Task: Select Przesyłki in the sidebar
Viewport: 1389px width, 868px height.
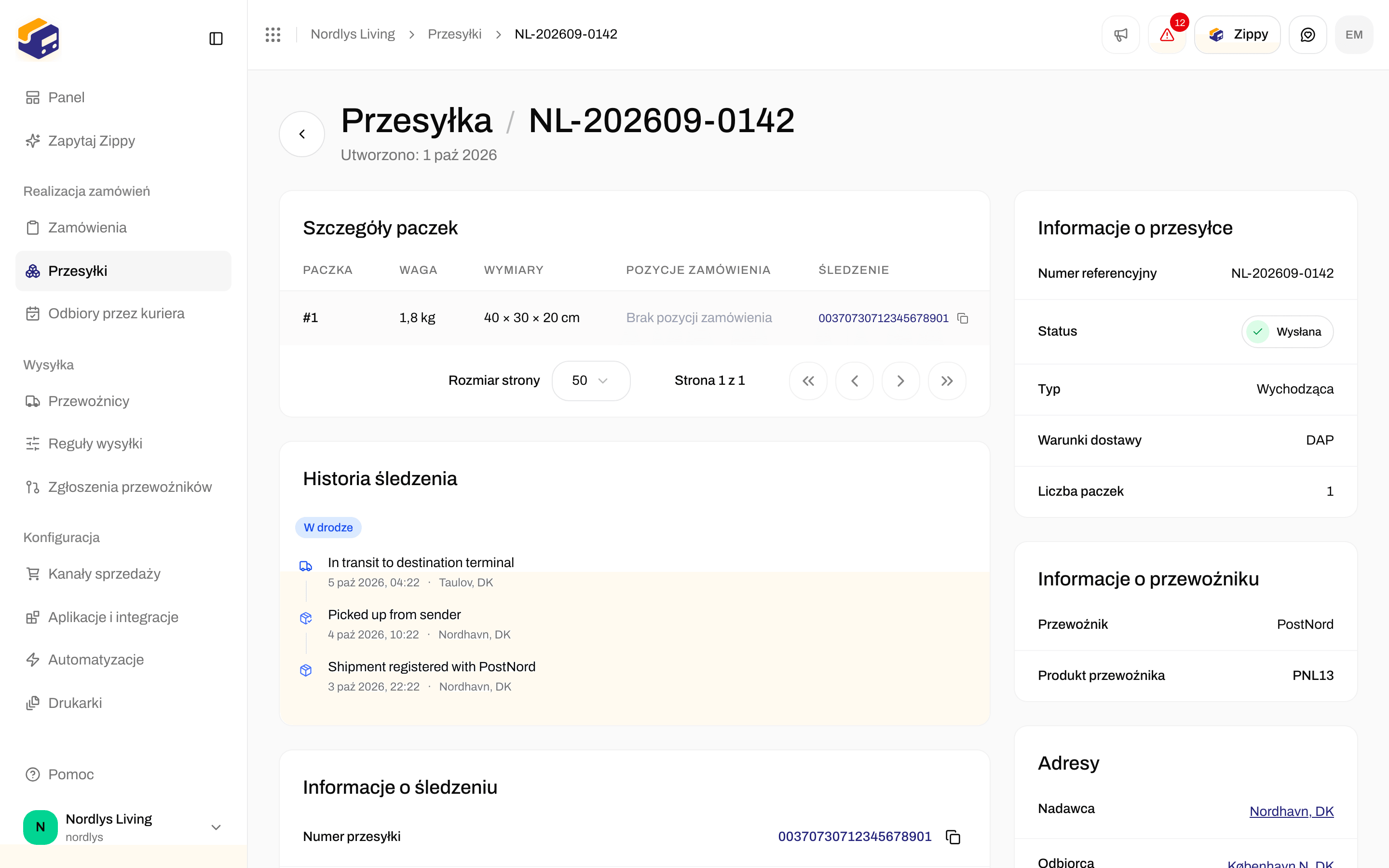Action: click(123, 271)
